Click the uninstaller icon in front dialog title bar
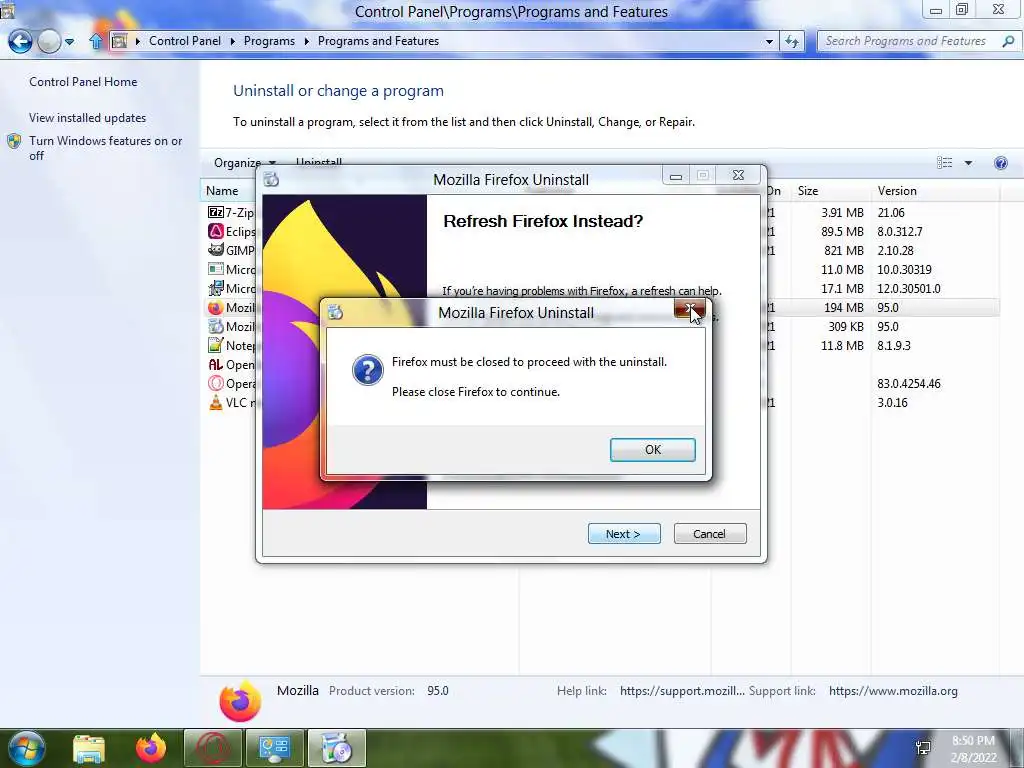1024x768 pixels. [x=336, y=312]
